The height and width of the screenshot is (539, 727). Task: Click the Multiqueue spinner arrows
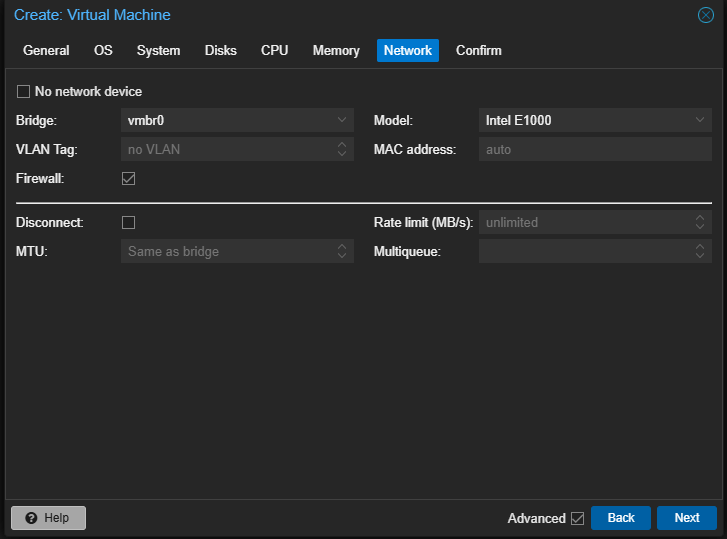pos(700,251)
